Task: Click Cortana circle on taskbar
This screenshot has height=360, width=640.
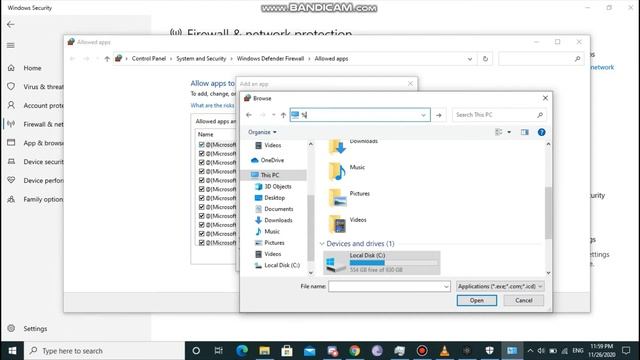Action: 196,351
